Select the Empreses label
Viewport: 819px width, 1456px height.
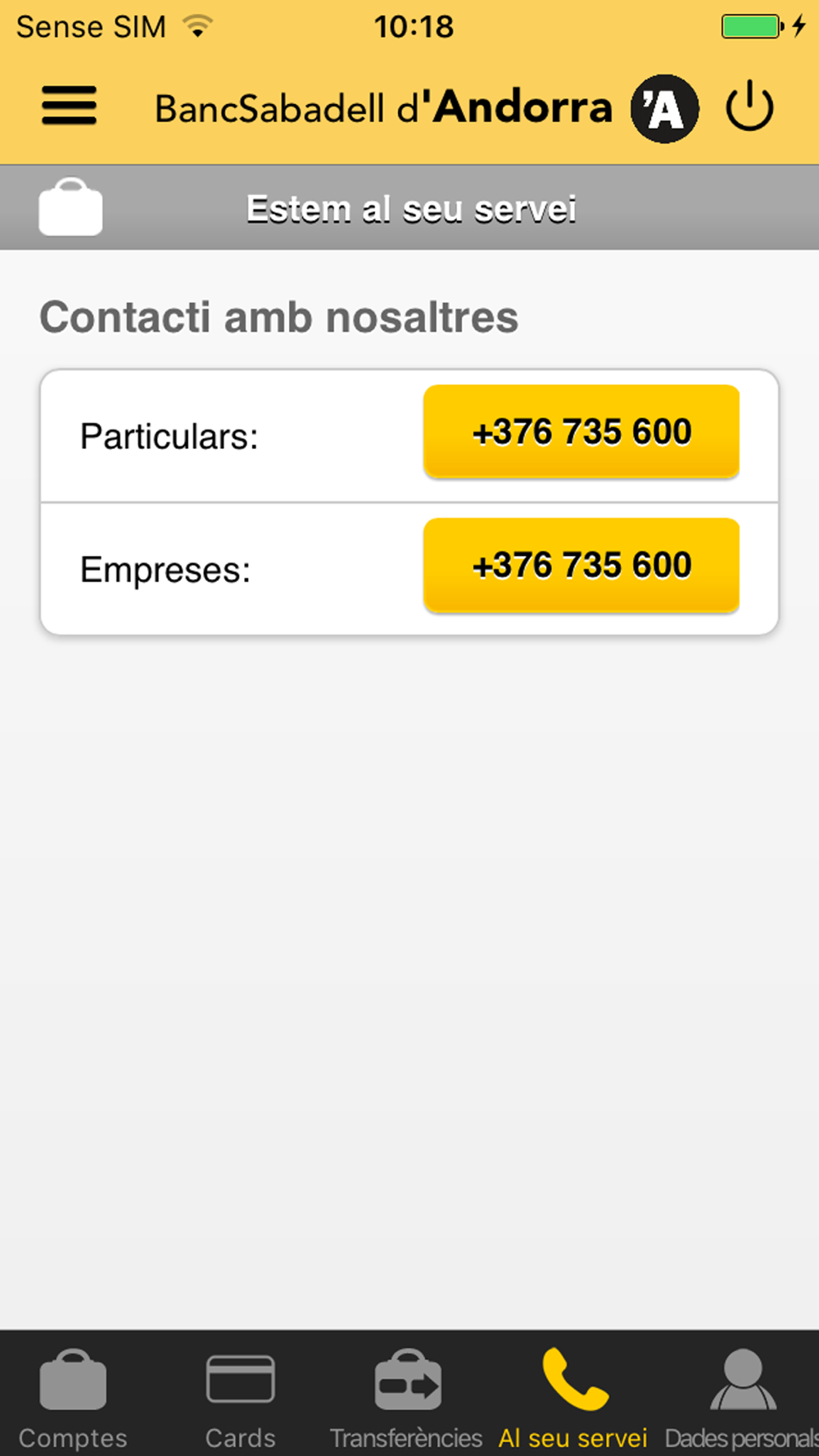point(165,570)
